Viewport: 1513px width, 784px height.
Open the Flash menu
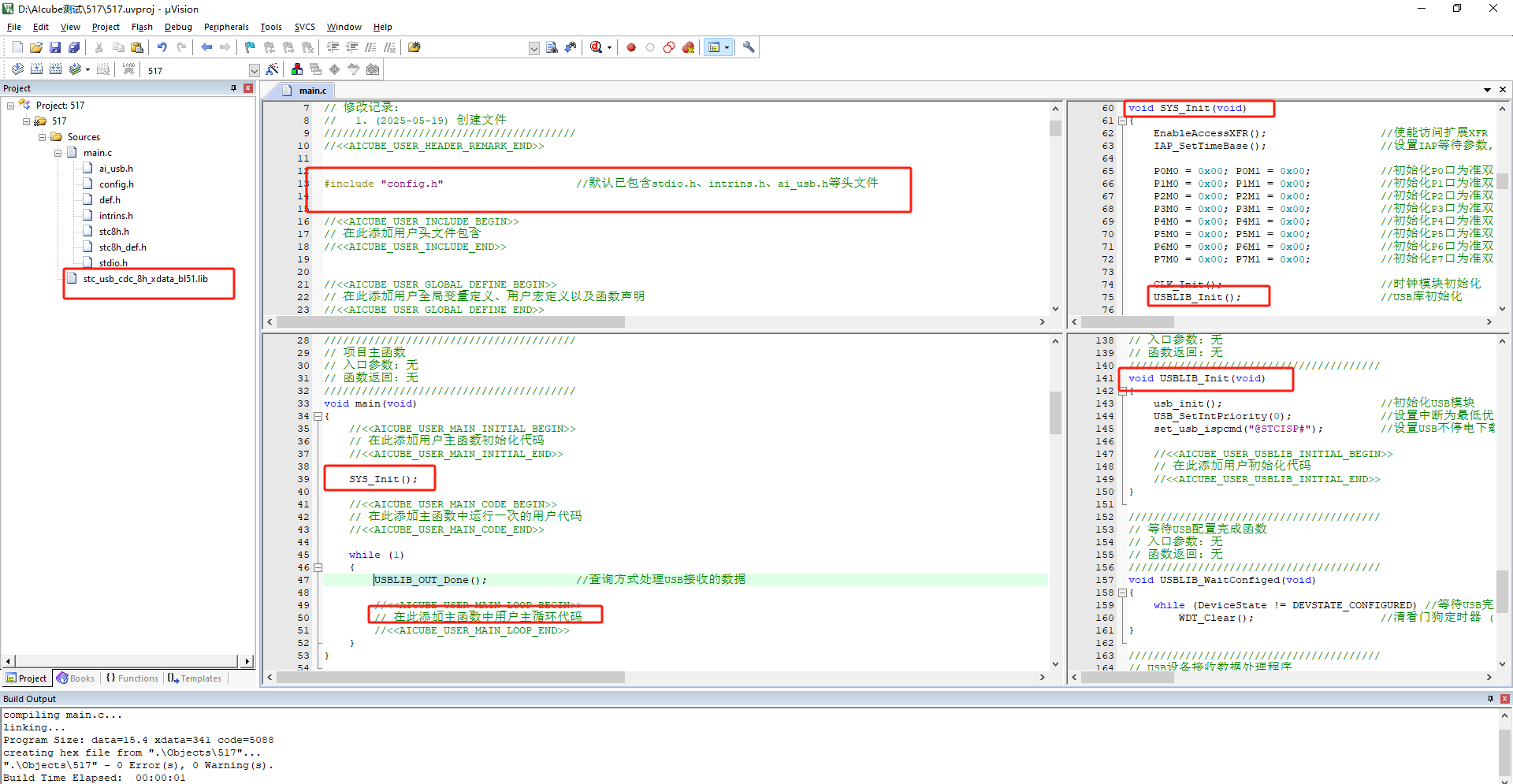click(x=142, y=27)
